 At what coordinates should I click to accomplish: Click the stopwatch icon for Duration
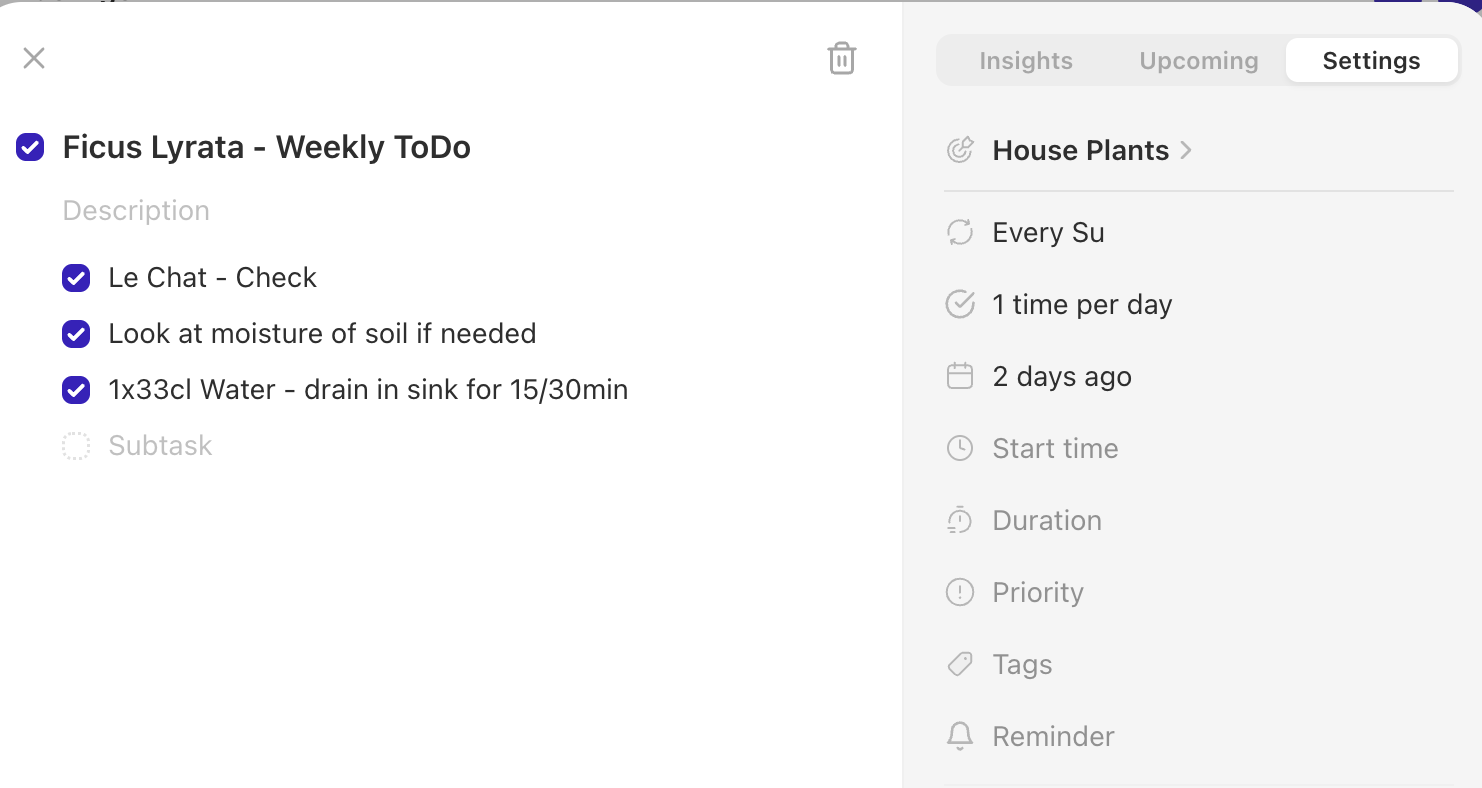[x=960, y=521]
